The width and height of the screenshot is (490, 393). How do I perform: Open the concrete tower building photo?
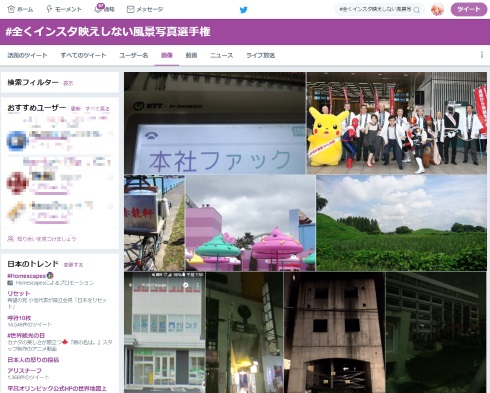coord(335,332)
